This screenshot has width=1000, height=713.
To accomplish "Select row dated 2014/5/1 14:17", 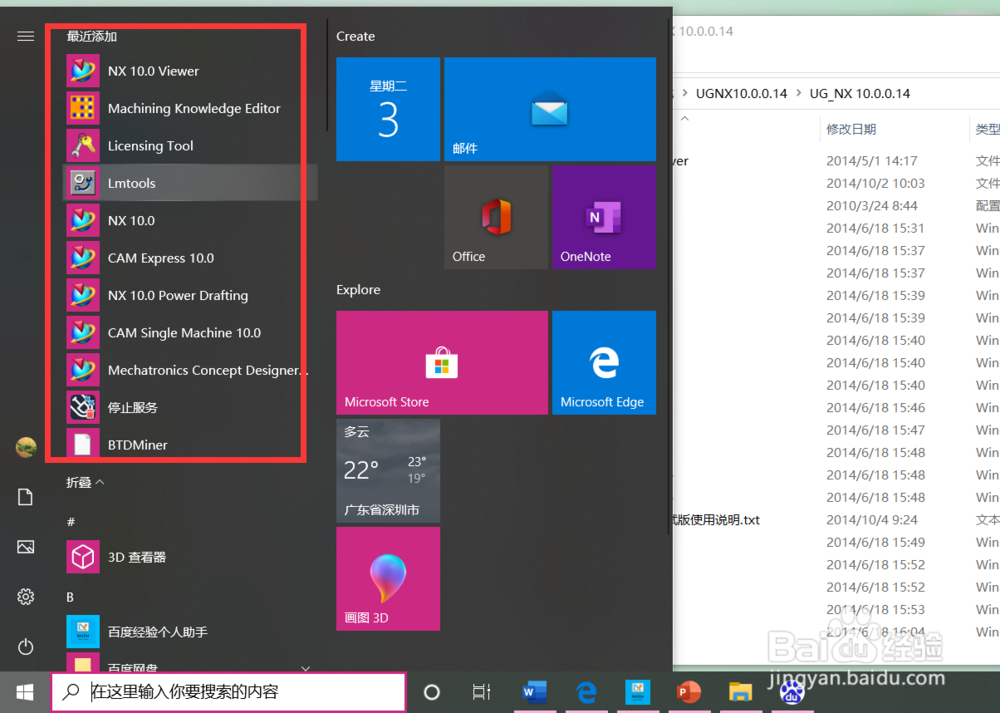I will point(837,161).
